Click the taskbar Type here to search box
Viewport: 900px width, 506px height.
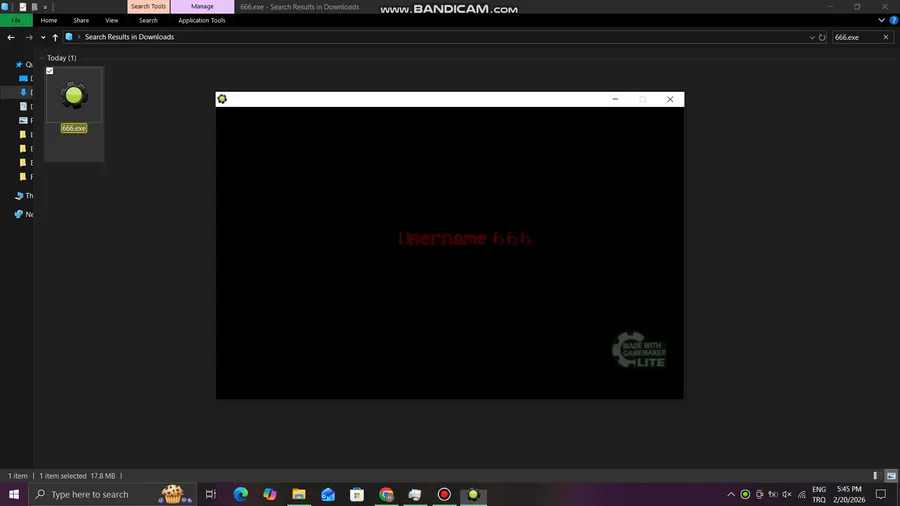coord(112,494)
